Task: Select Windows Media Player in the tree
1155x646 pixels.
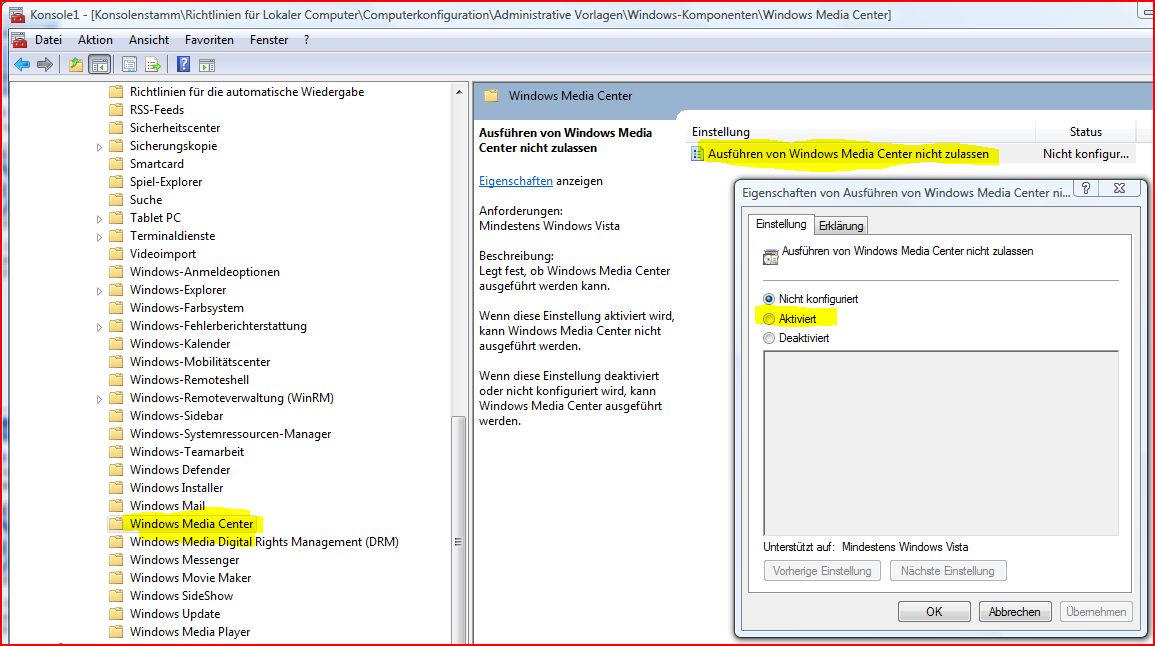Action: coord(190,632)
